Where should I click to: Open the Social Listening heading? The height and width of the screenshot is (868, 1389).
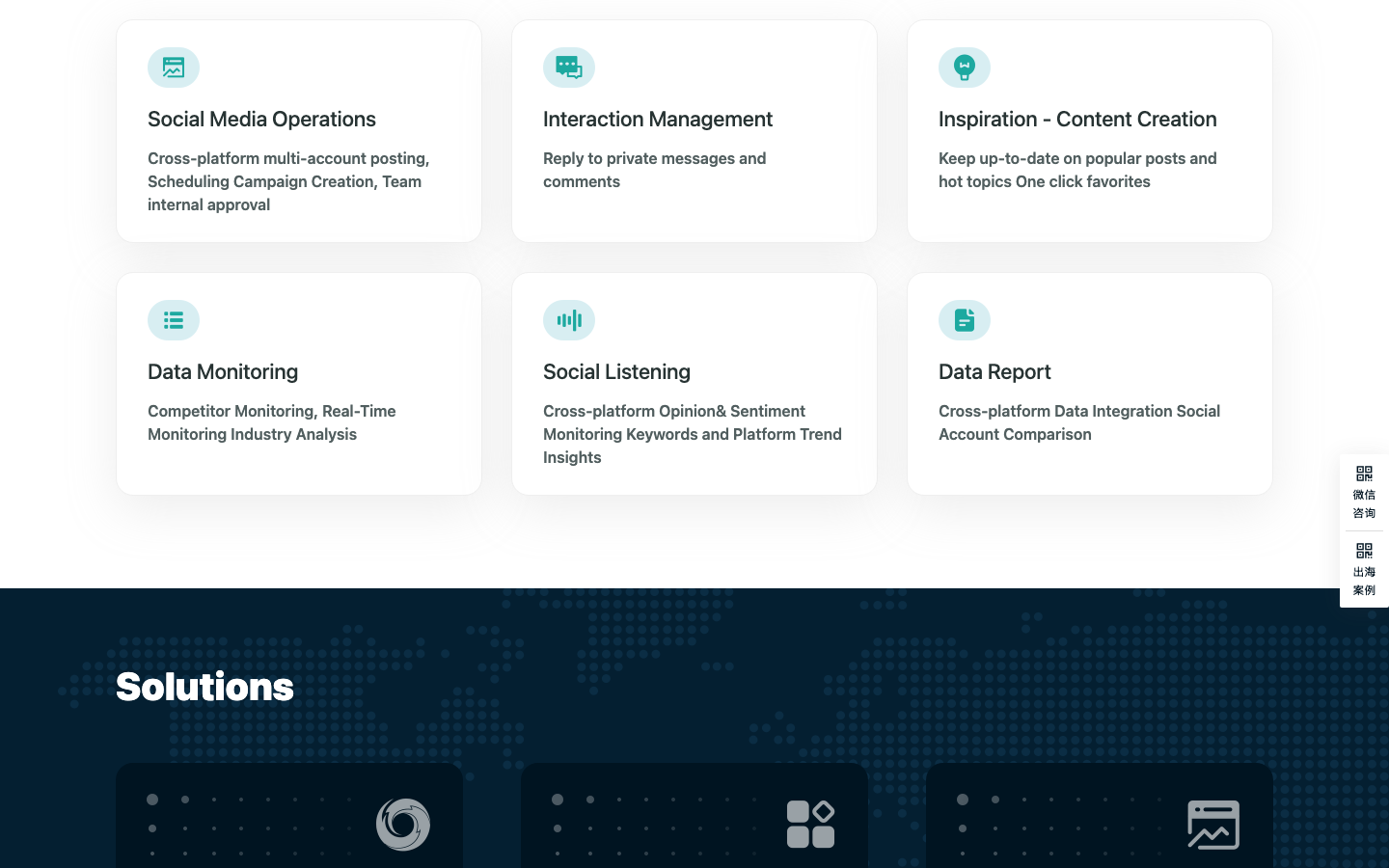coord(616,372)
